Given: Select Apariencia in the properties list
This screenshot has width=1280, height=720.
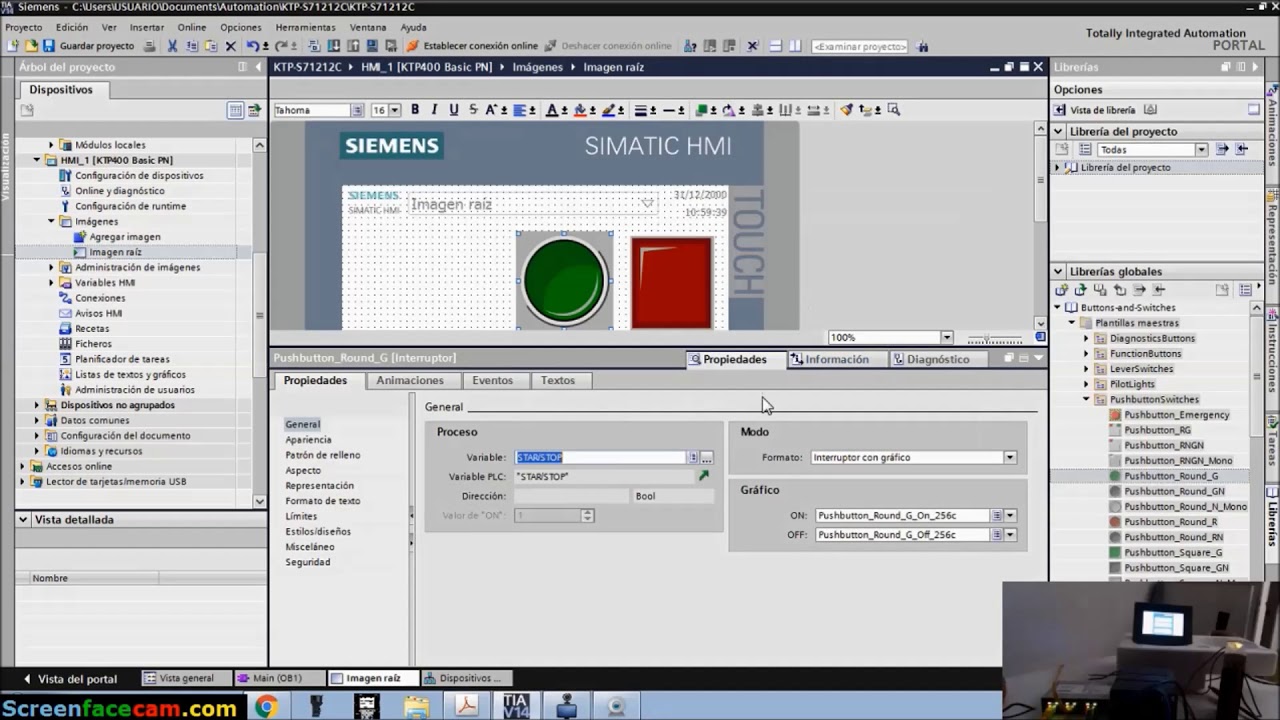Looking at the screenshot, I should [308, 439].
